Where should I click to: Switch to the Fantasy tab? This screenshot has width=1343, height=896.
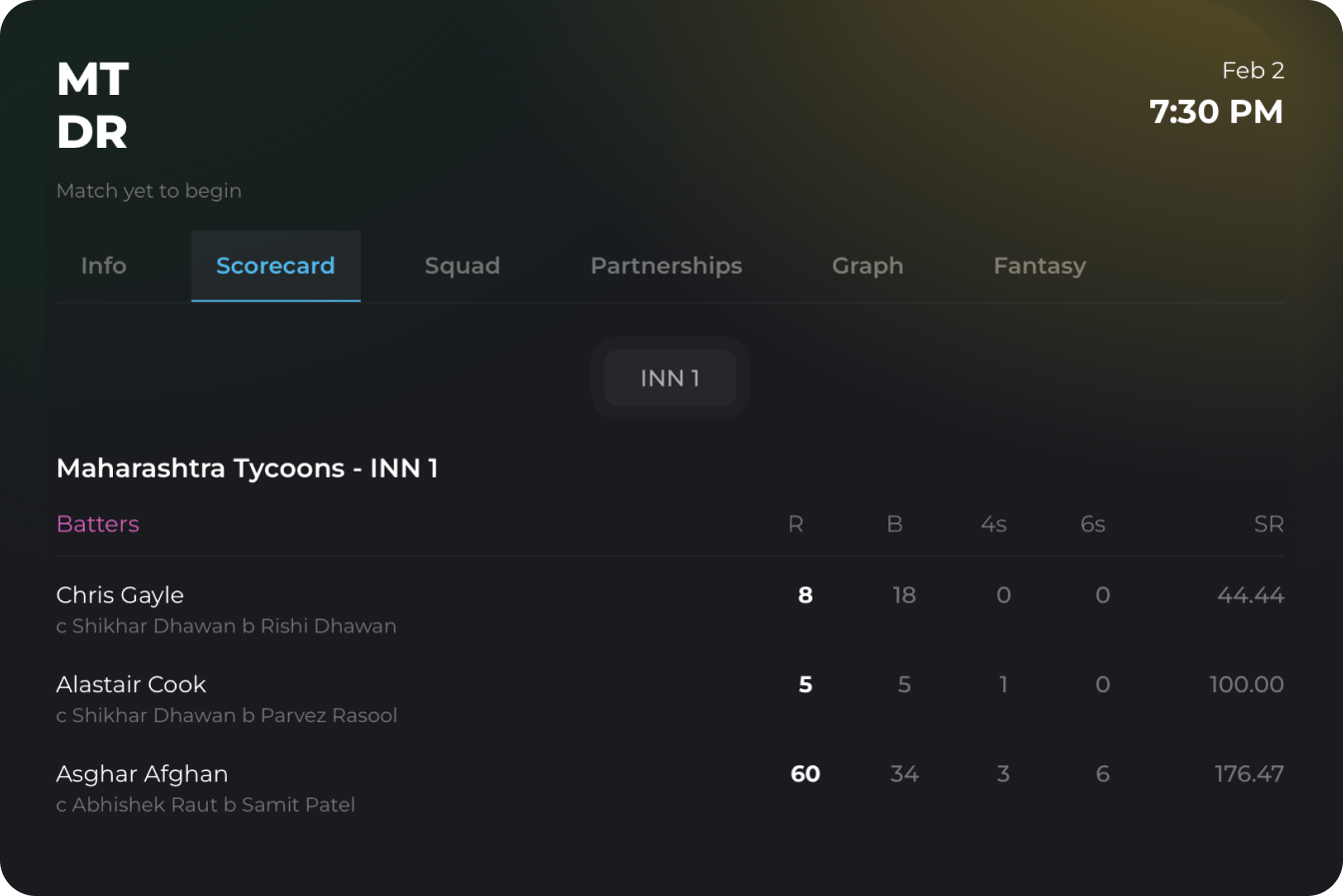click(1039, 266)
